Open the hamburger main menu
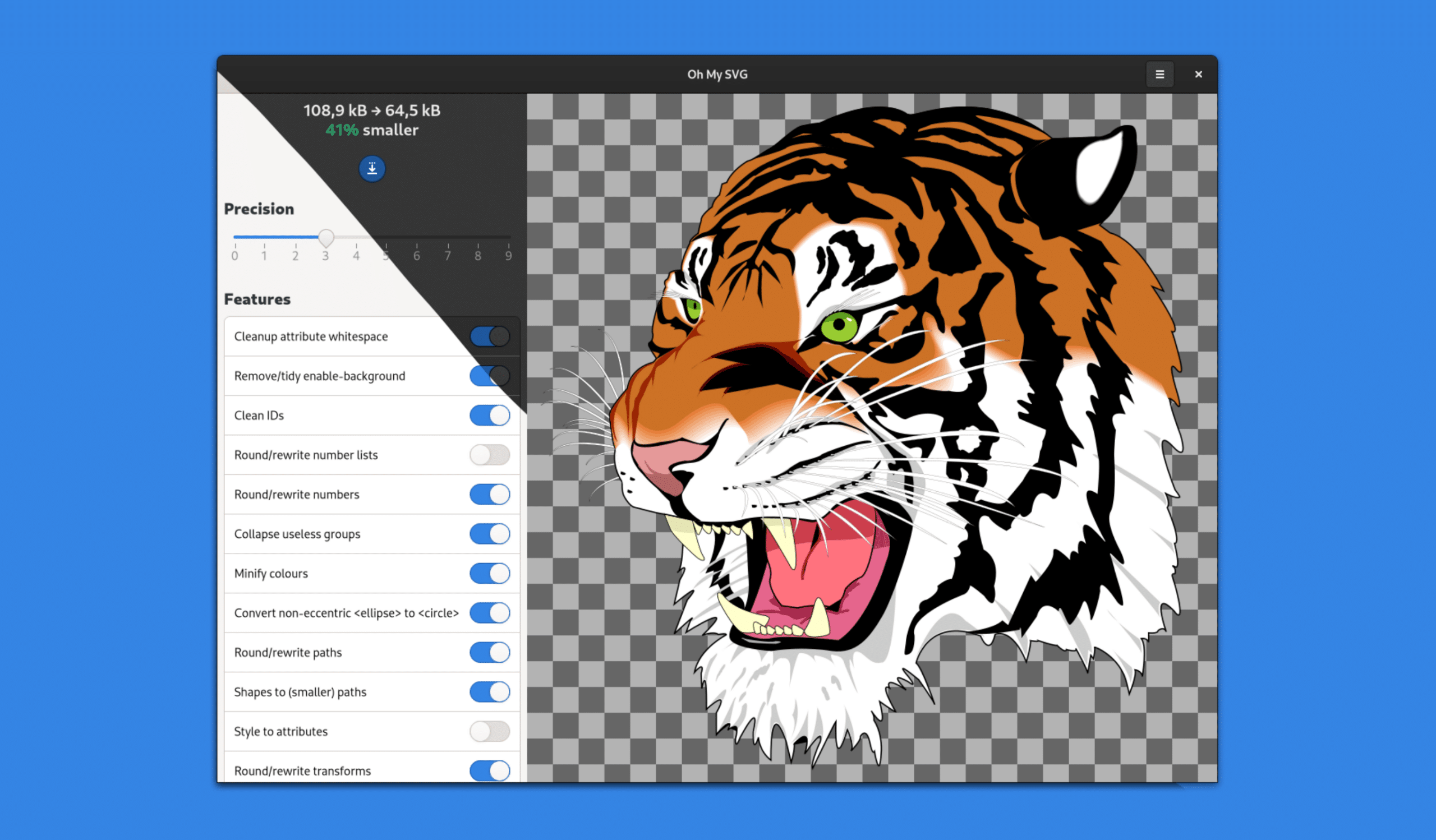The image size is (1436, 840). (x=1159, y=75)
